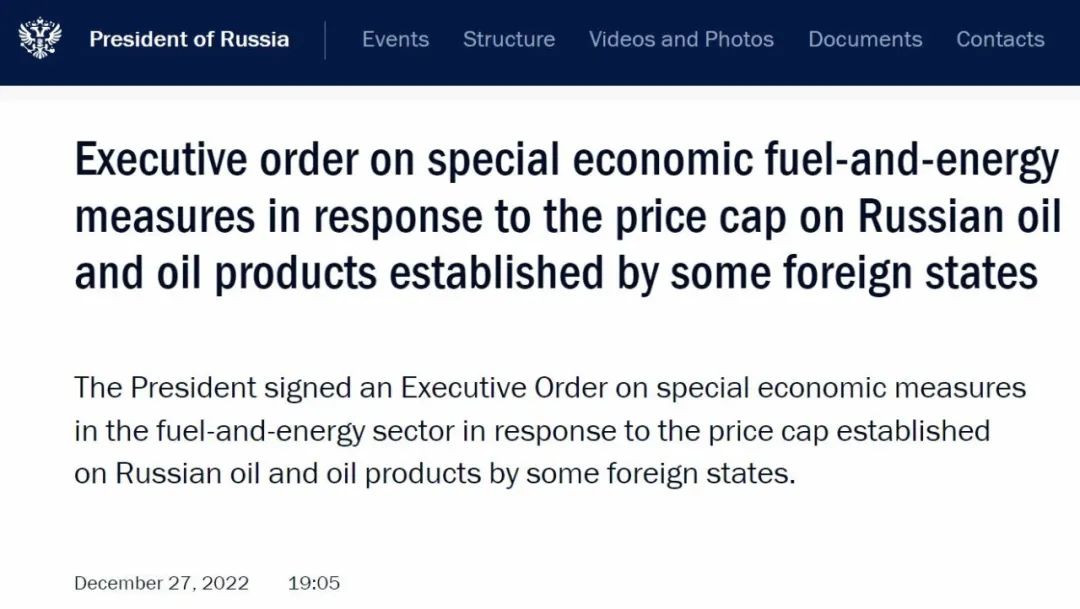The width and height of the screenshot is (1080, 609).
Task: Click "Russian oil" in the bold headline
Action: click(x=959, y=216)
